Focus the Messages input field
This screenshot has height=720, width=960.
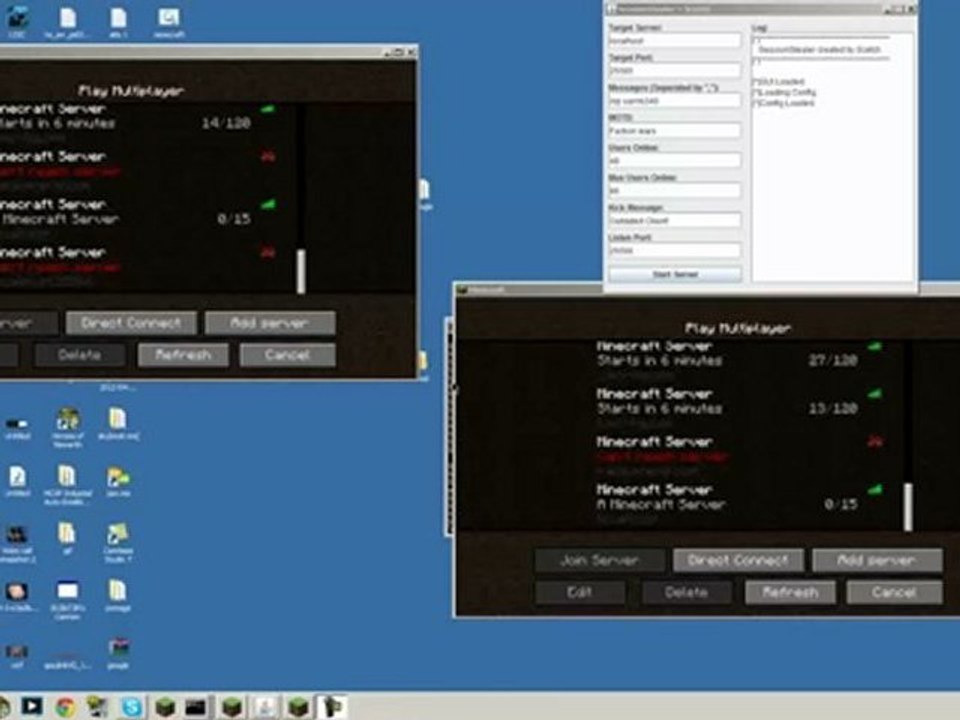click(x=675, y=100)
